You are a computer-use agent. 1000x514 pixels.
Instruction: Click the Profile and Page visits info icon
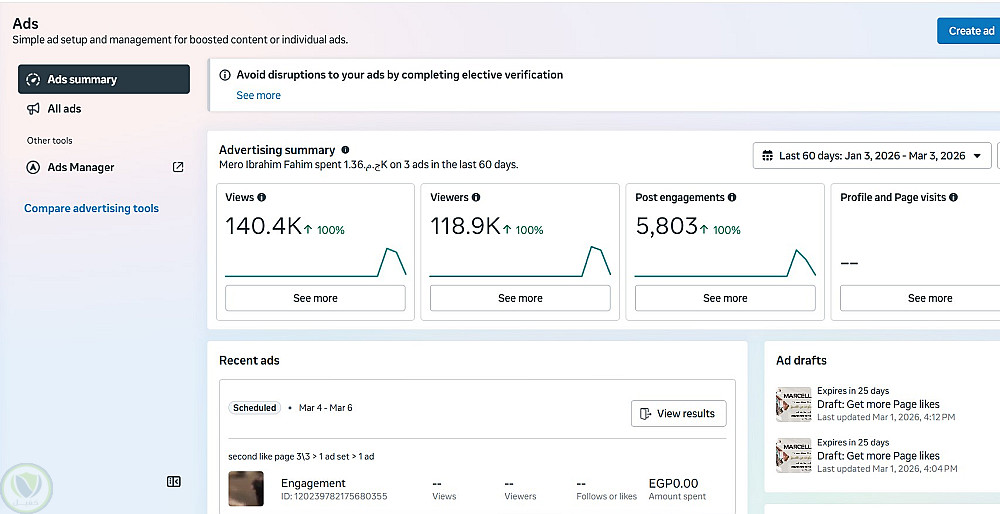coord(953,198)
